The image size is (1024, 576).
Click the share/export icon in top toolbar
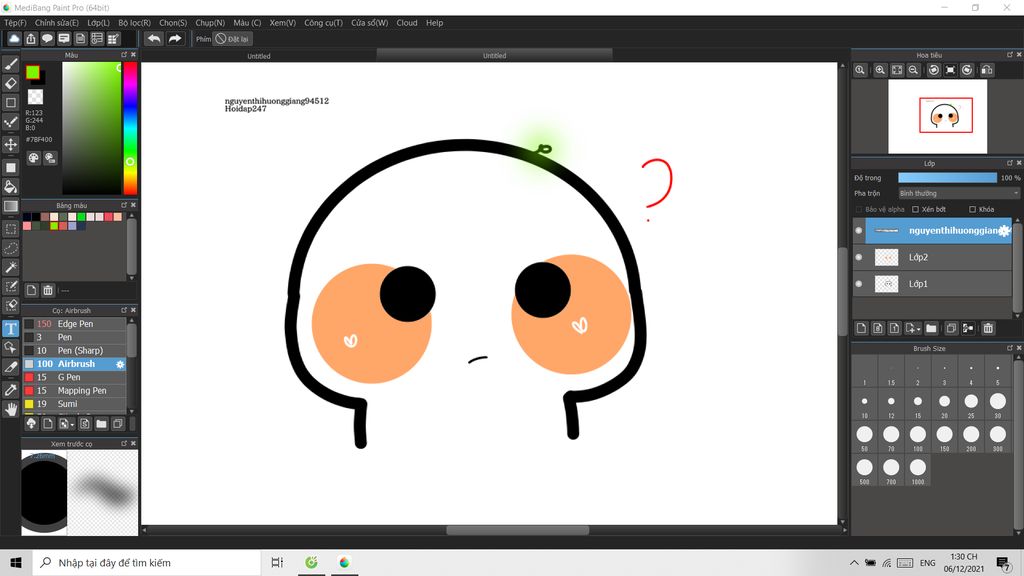point(31,39)
